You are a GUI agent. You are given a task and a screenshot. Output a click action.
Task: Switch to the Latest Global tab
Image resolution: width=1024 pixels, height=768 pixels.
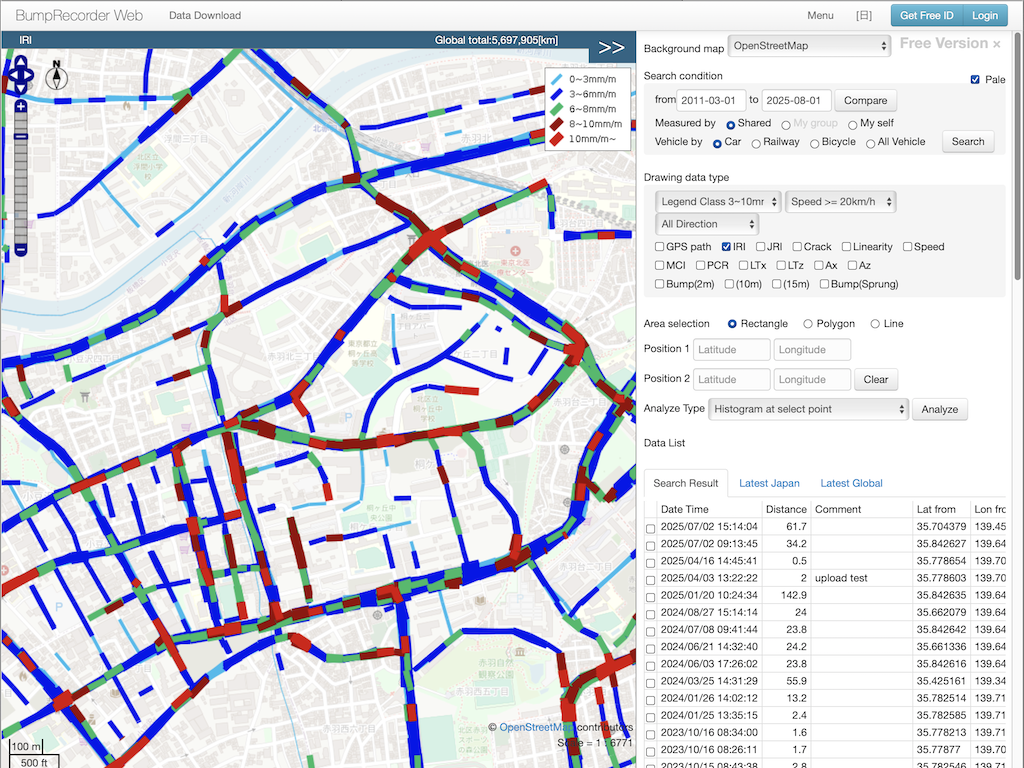(x=852, y=483)
